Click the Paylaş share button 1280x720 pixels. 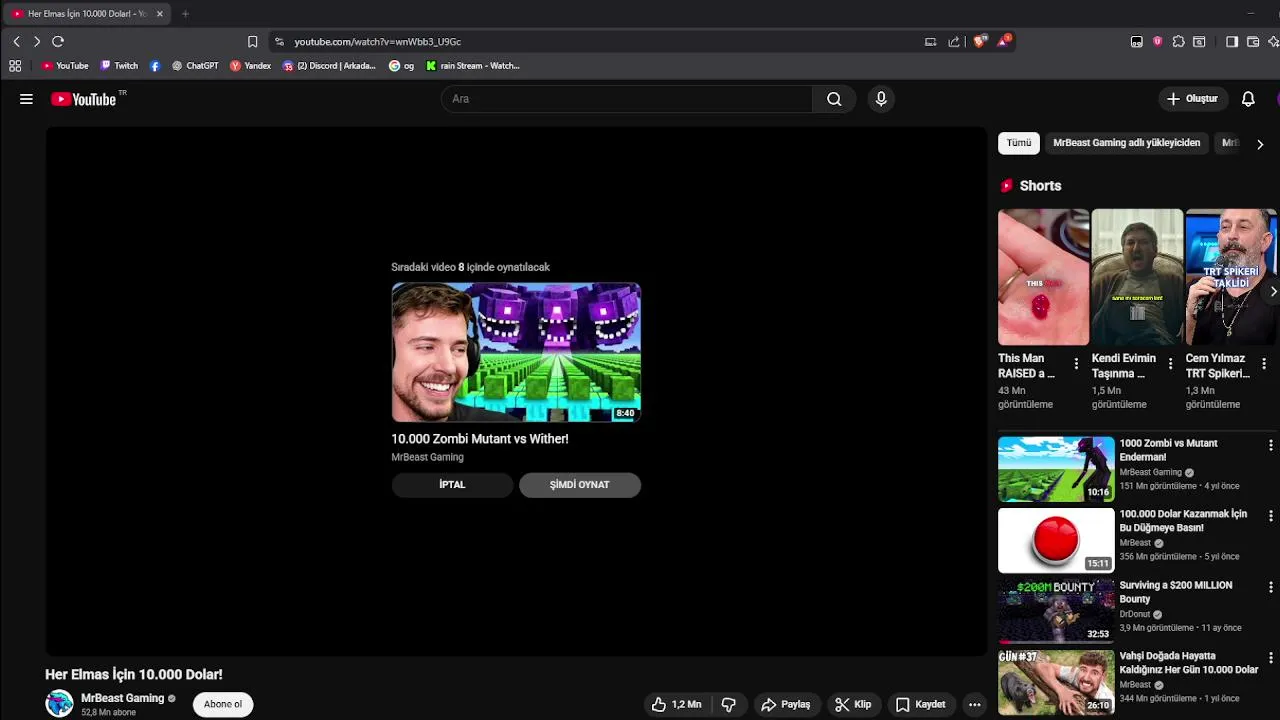pyautogui.click(x=786, y=704)
